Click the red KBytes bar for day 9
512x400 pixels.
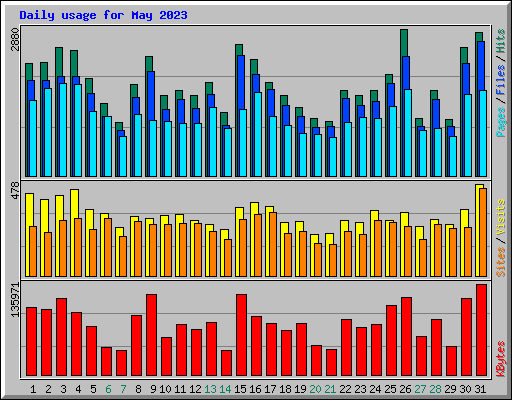coord(151,335)
